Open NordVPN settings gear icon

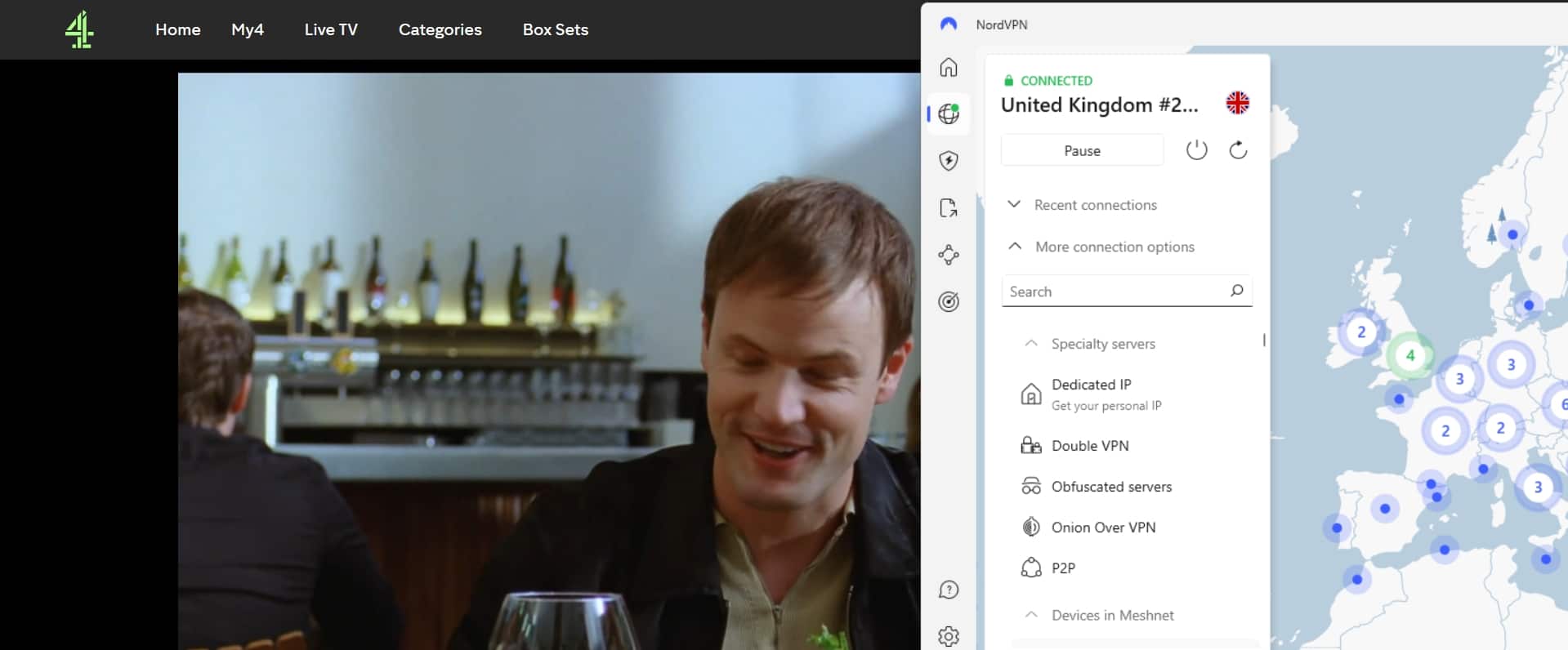[949, 636]
